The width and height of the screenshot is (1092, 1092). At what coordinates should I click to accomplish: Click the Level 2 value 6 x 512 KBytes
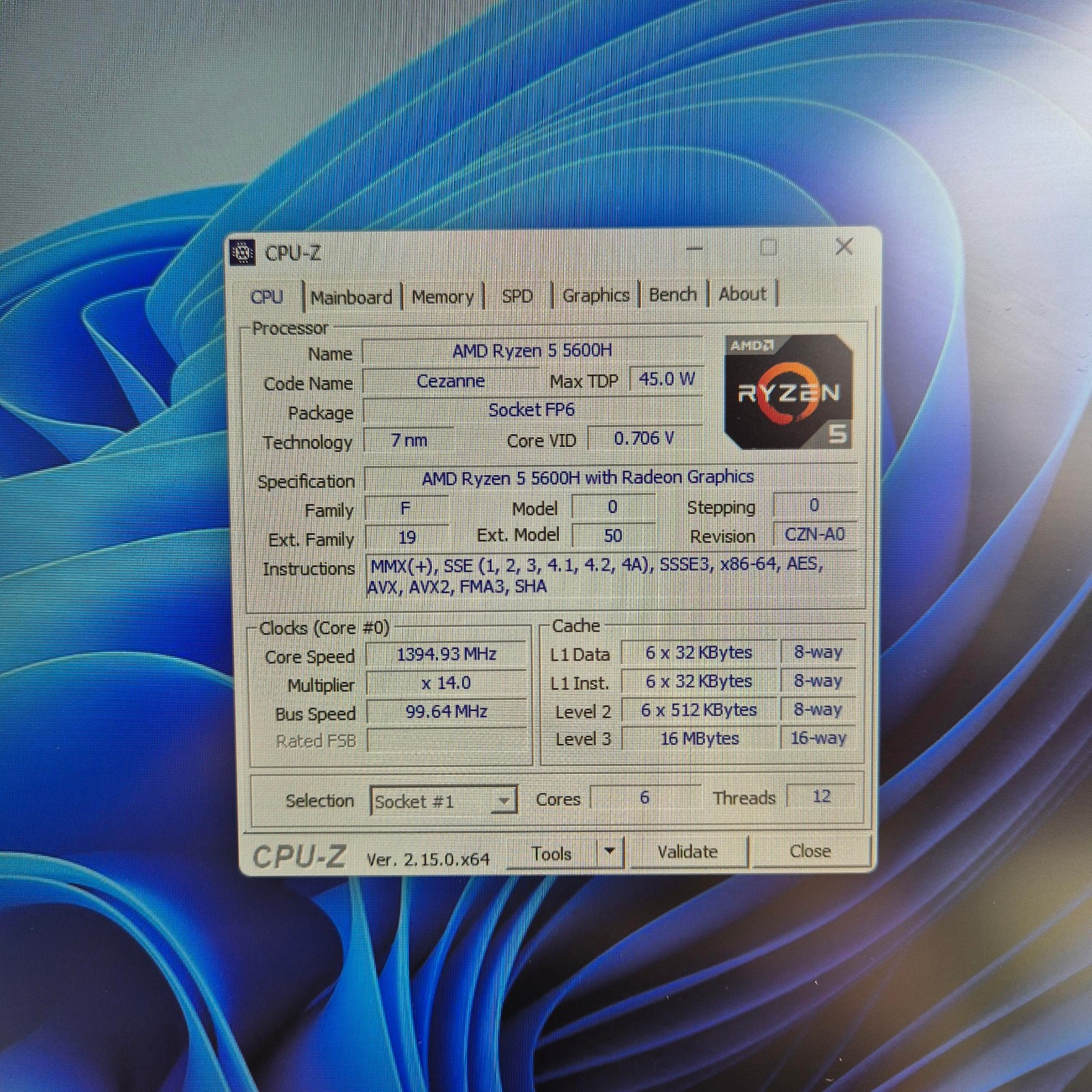tap(699, 710)
